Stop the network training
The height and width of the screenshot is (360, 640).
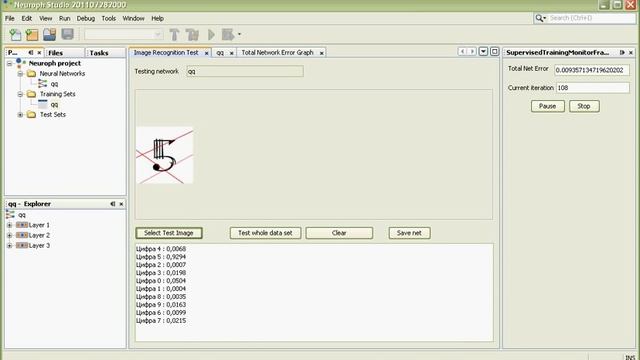coord(584,106)
